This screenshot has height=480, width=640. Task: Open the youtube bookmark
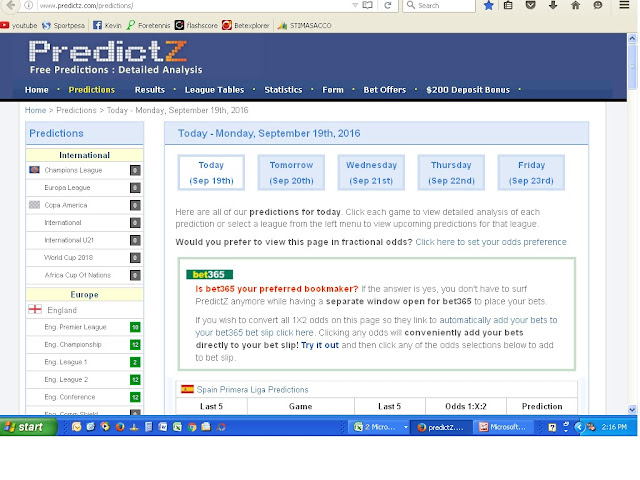19,25
